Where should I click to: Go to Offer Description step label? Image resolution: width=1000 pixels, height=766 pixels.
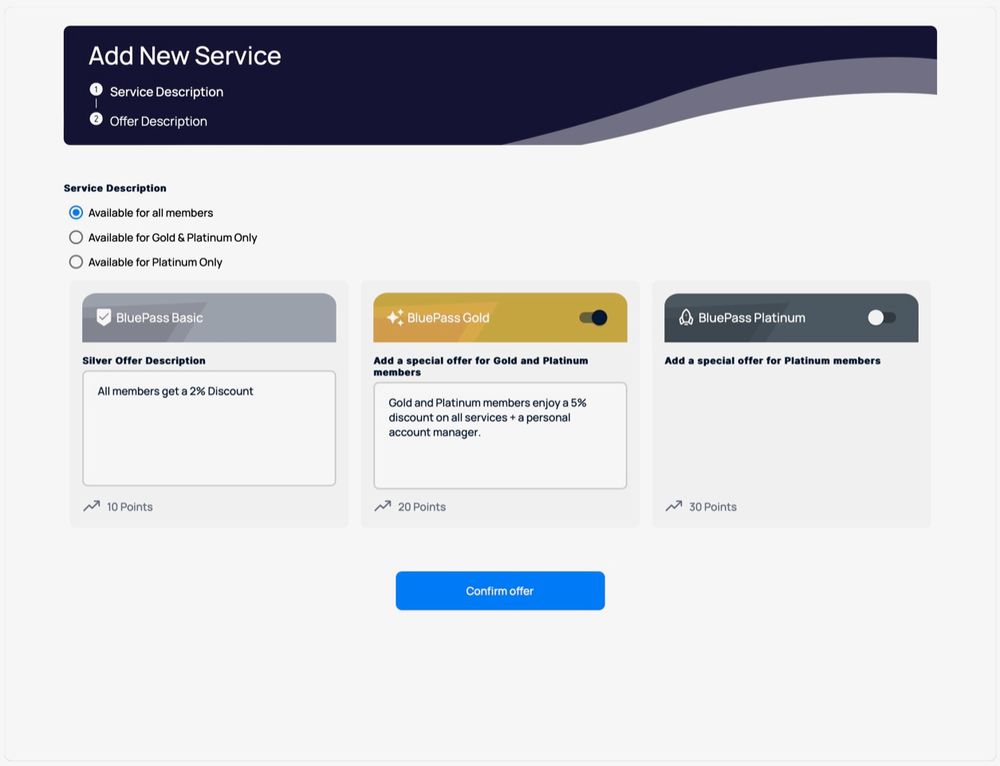(x=158, y=121)
